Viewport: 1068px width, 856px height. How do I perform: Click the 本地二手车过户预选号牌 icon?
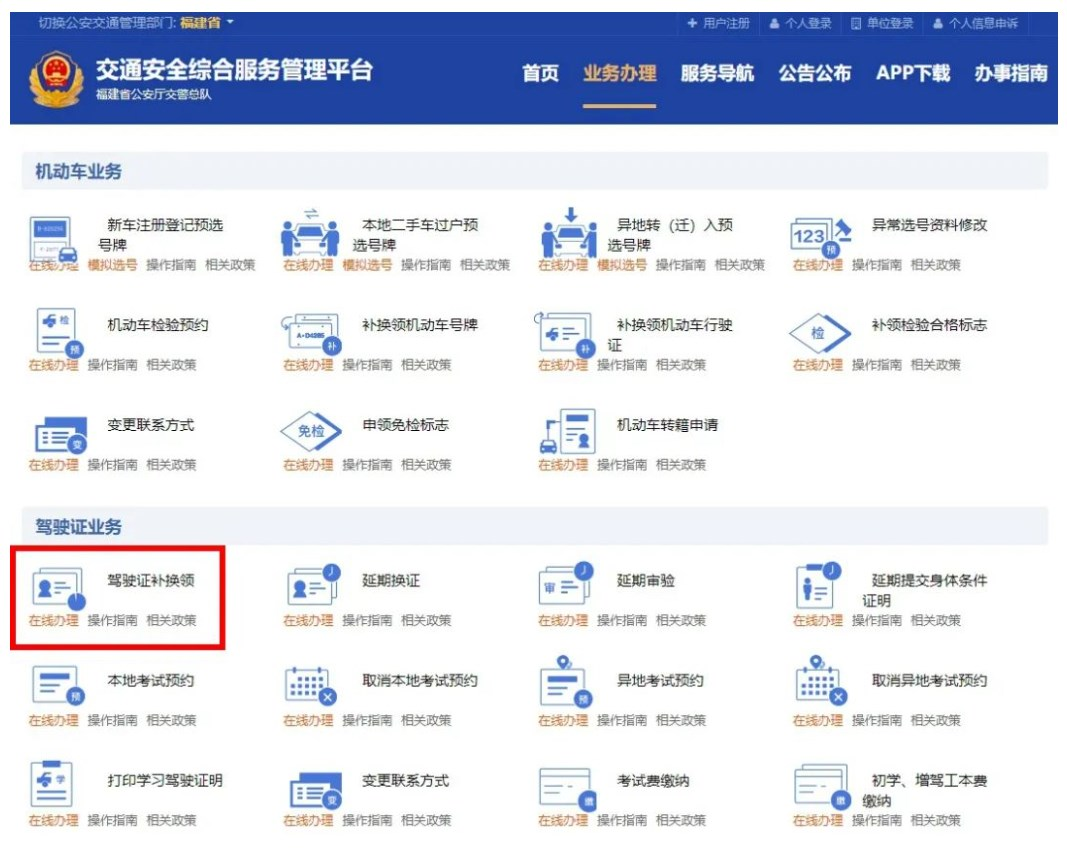coord(309,234)
